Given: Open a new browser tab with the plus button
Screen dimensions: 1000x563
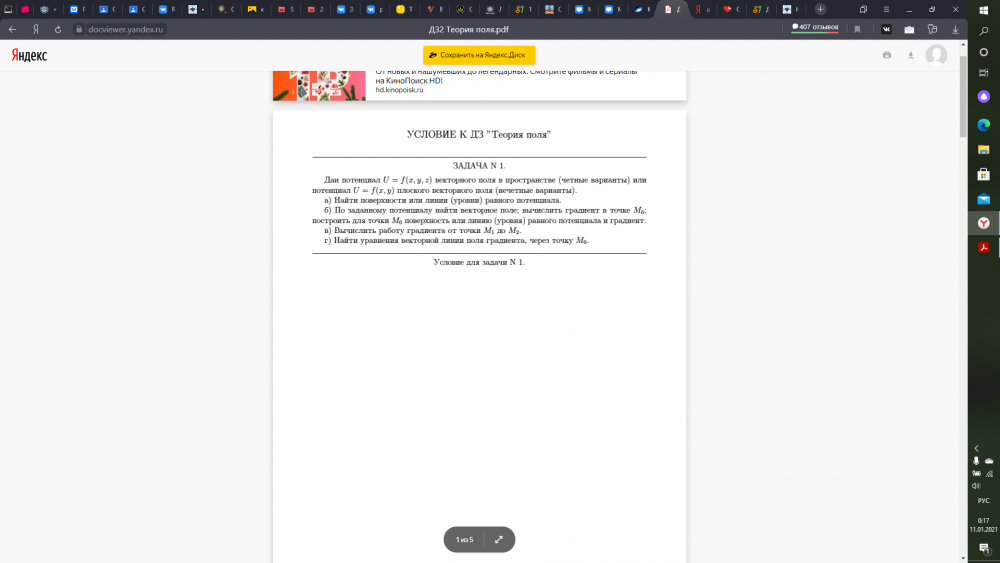Looking at the screenshot, I should pyautogui.click(x=820, y=10).
